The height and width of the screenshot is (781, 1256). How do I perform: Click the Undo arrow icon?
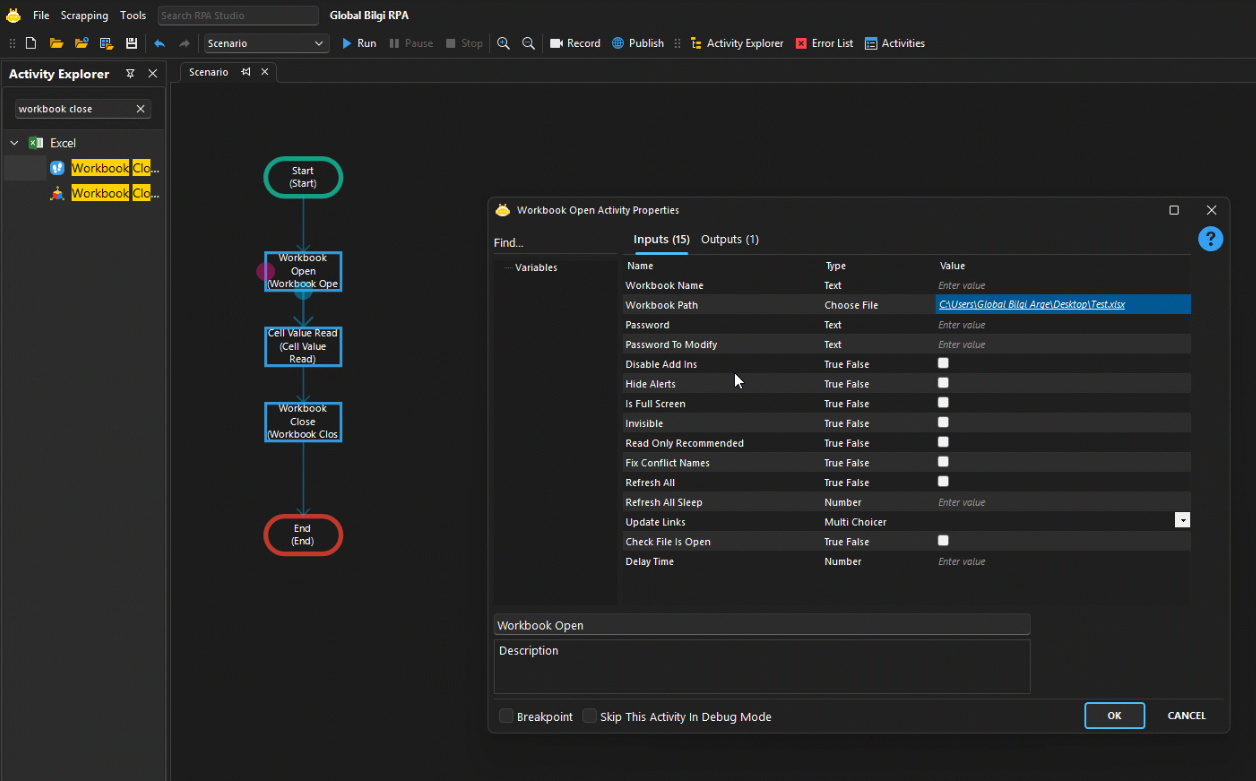[159, 44]
